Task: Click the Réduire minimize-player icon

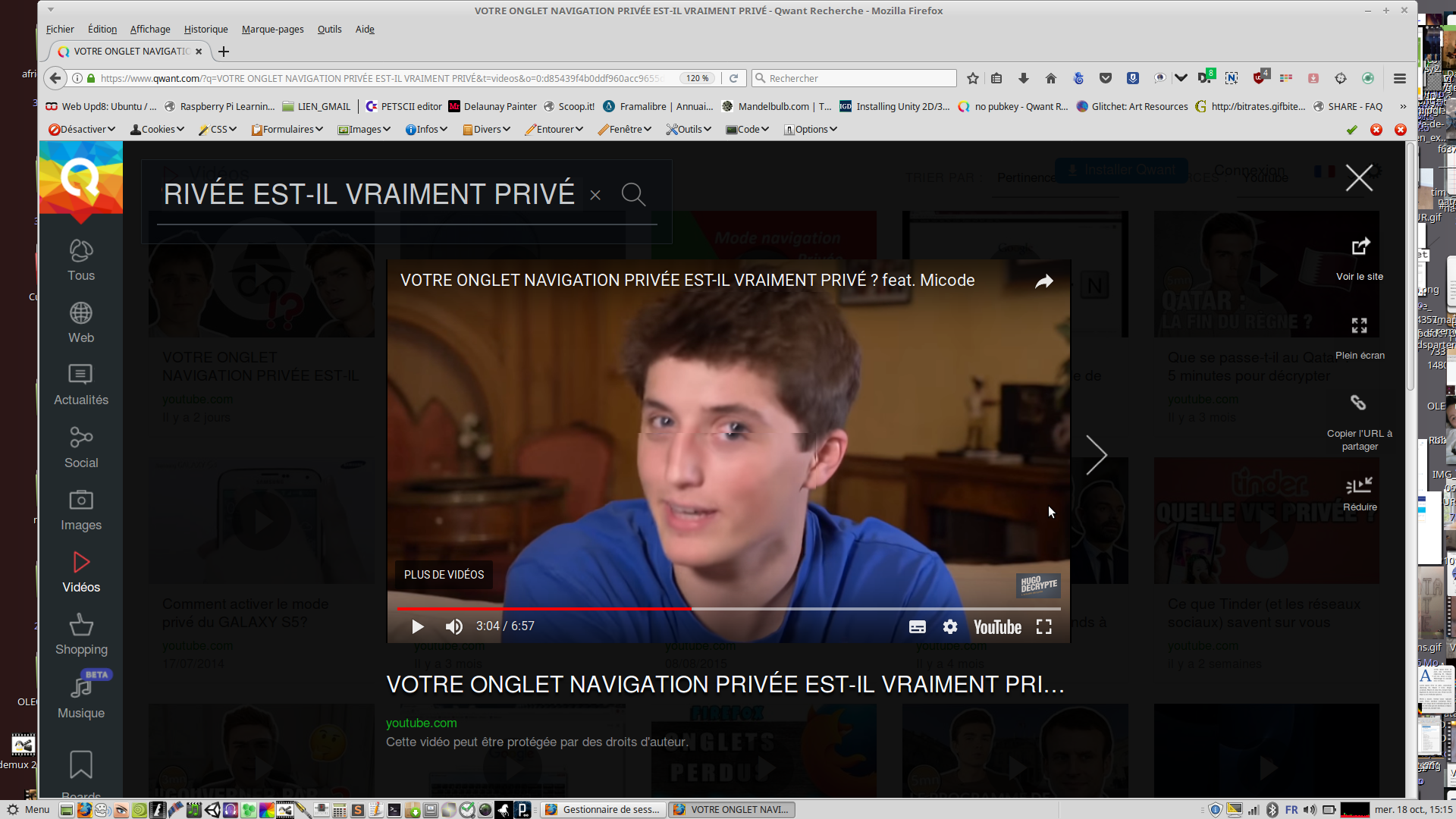Action: click(1359, 485)
